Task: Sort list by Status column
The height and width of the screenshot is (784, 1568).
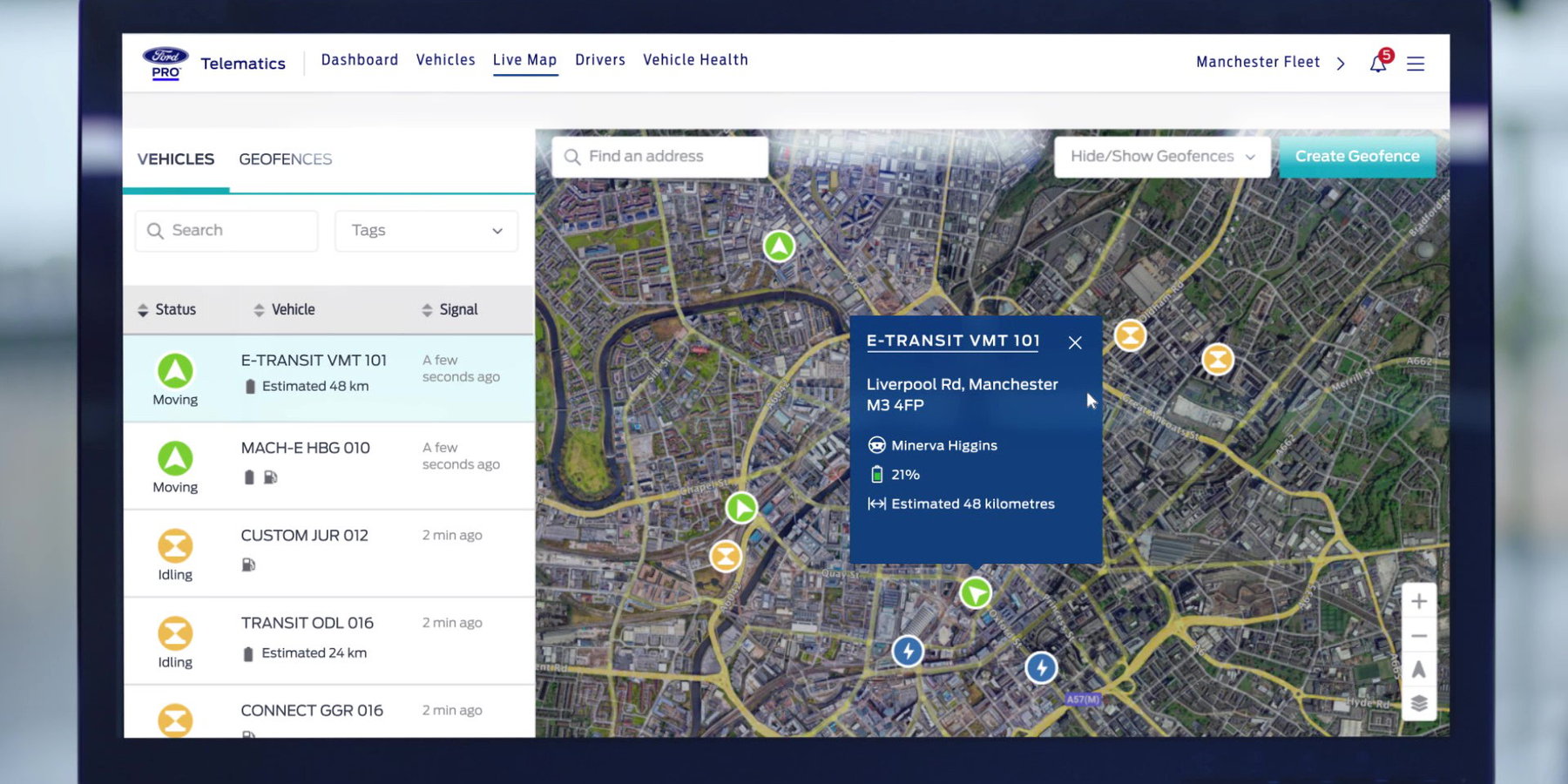Action: click(x=166, y=309)
